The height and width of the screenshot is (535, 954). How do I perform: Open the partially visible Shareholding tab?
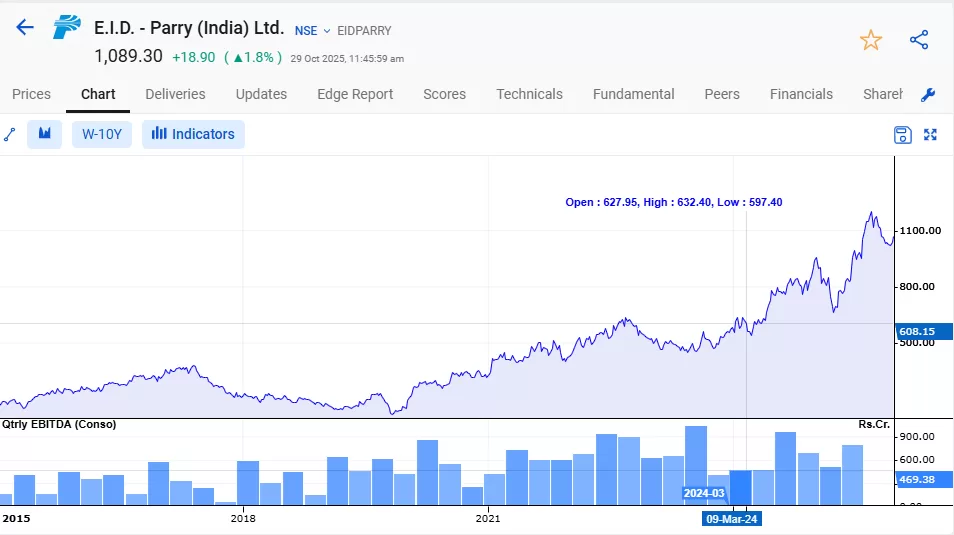(882, 94)
